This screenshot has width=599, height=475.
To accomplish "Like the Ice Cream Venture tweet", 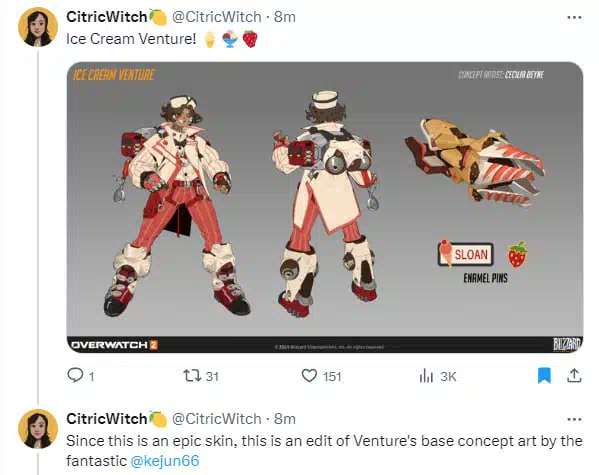I will [309, 375].
